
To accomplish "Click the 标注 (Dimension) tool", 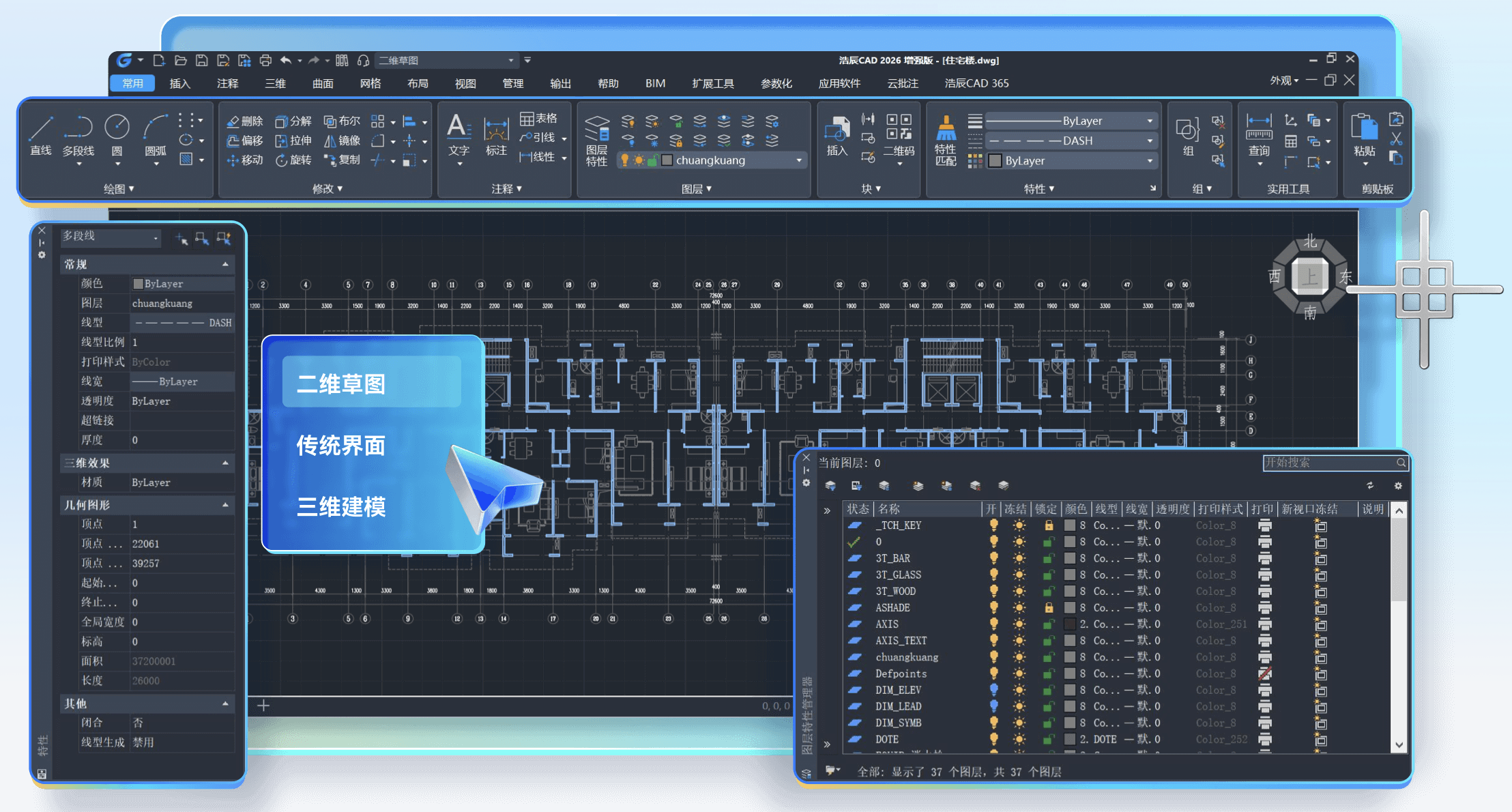I will tap(496, 136).
